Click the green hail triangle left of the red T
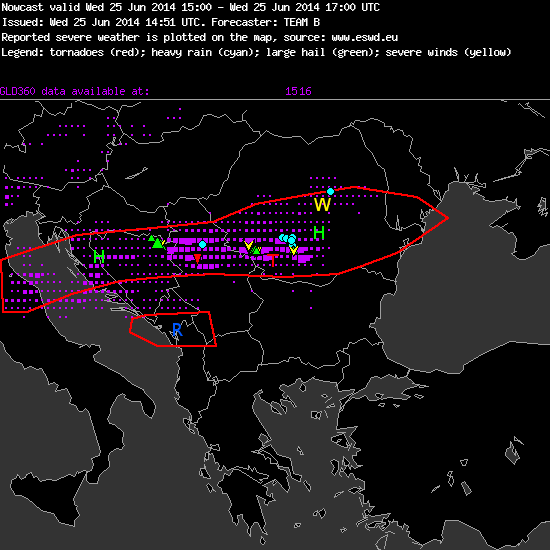Viewport: 550px width, 550px height. 256,250
